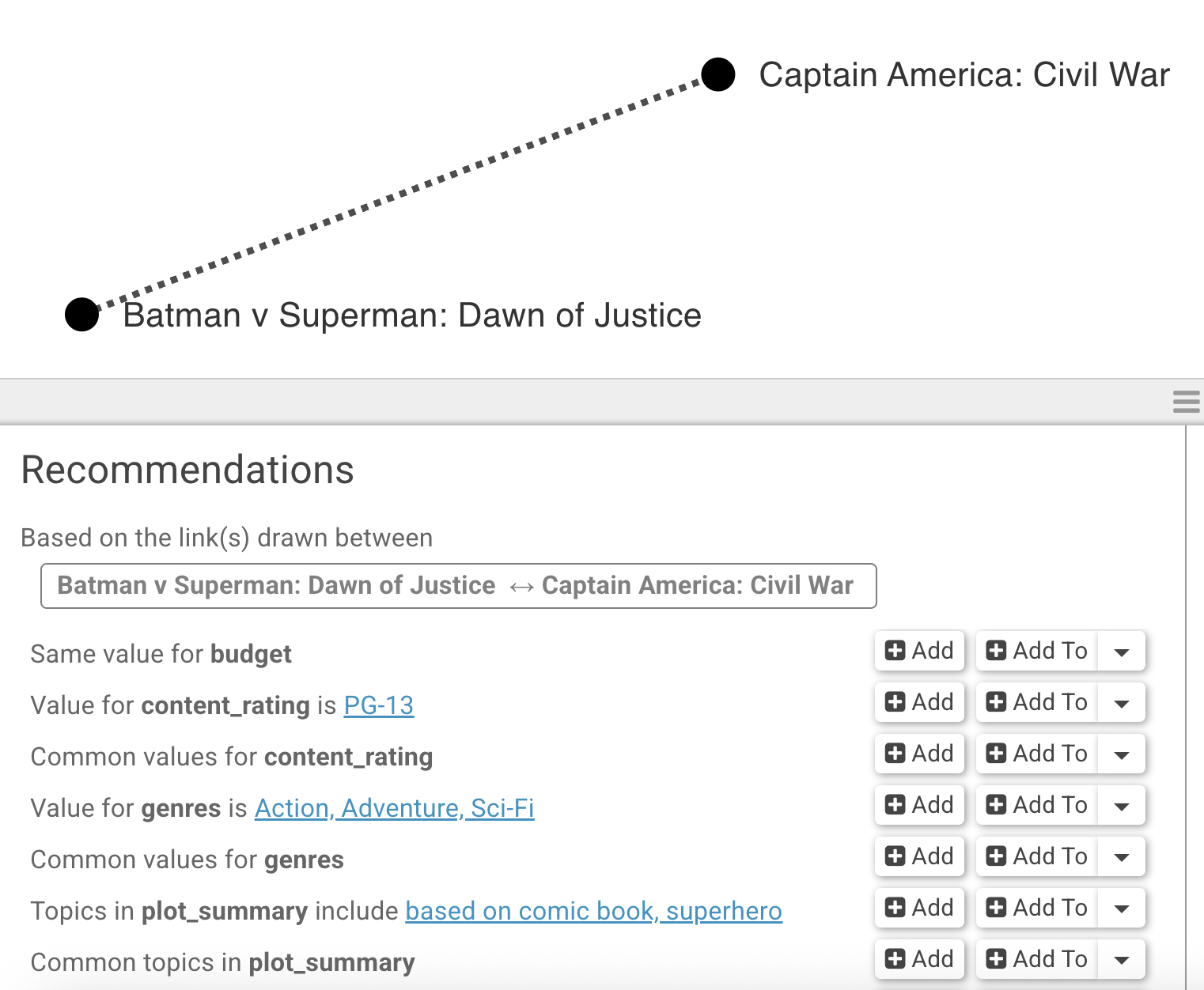
Task: Click Add To for 'Common values for genres'
Action: [1037, 856]
